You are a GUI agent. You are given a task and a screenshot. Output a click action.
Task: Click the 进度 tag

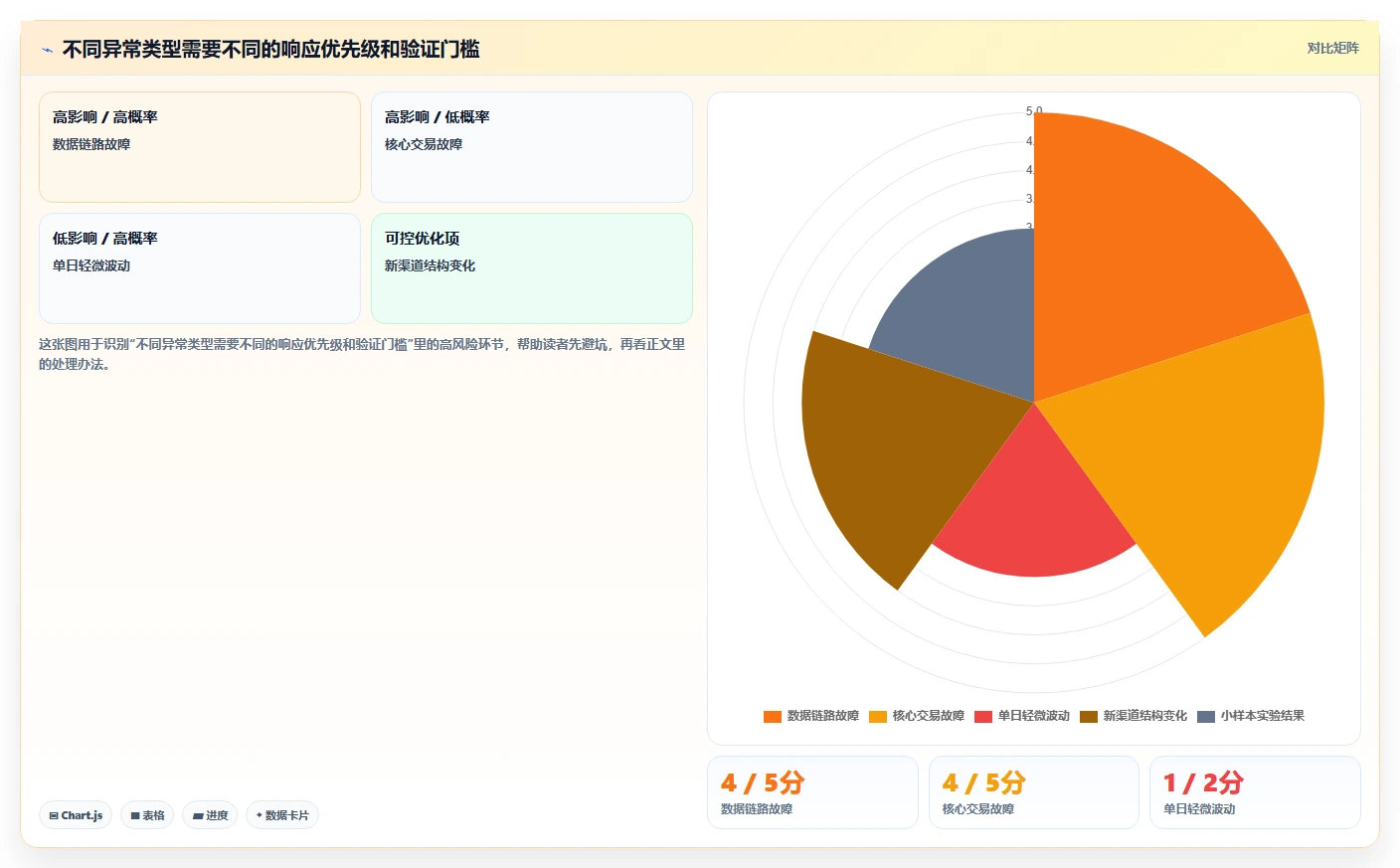(210, 815)
